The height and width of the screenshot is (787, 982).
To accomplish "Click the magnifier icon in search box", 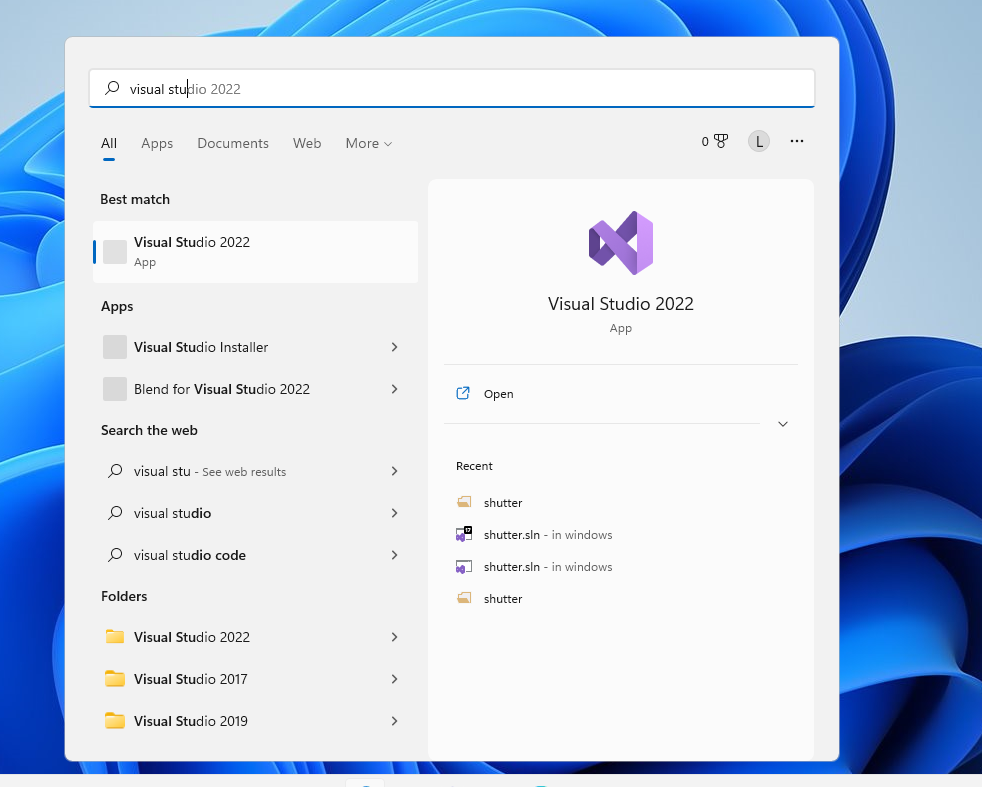I will (112, 88).
